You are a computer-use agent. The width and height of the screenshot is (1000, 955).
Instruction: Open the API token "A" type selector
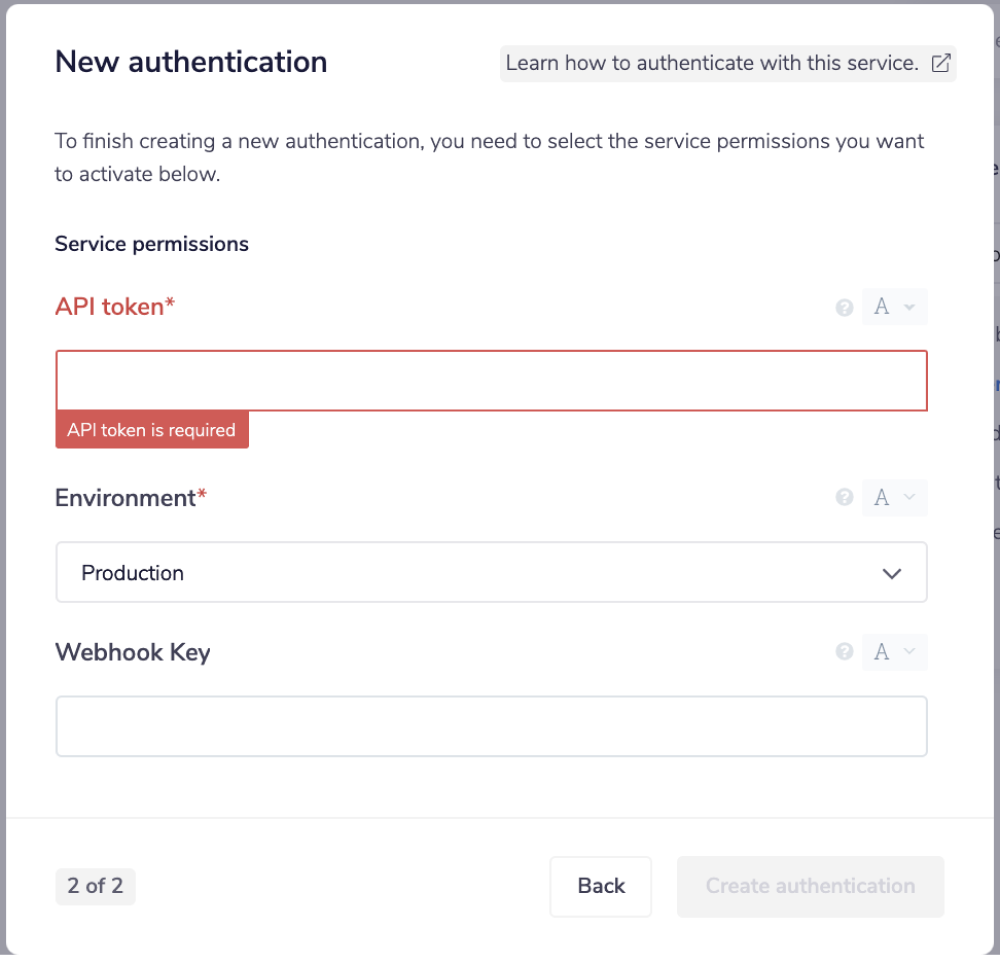point(894,307)
